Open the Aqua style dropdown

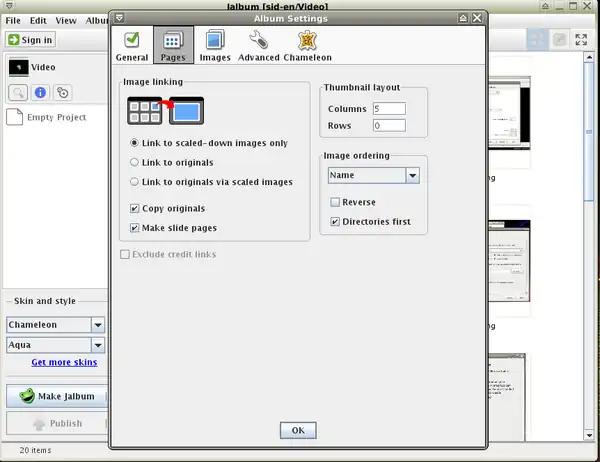click(98, 344)
